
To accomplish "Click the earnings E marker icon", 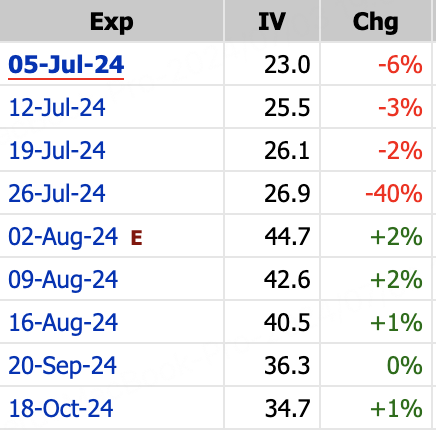I will pos(137,238).
